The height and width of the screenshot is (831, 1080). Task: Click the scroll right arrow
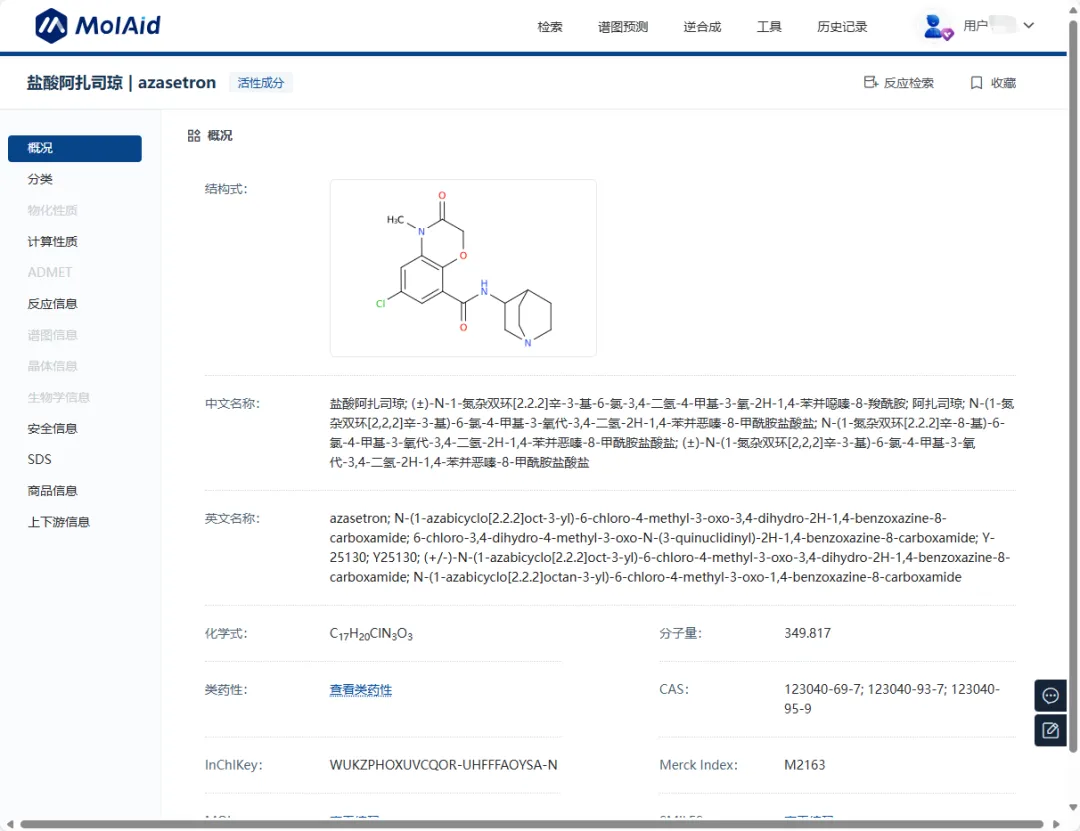(x=1056, y=824)
